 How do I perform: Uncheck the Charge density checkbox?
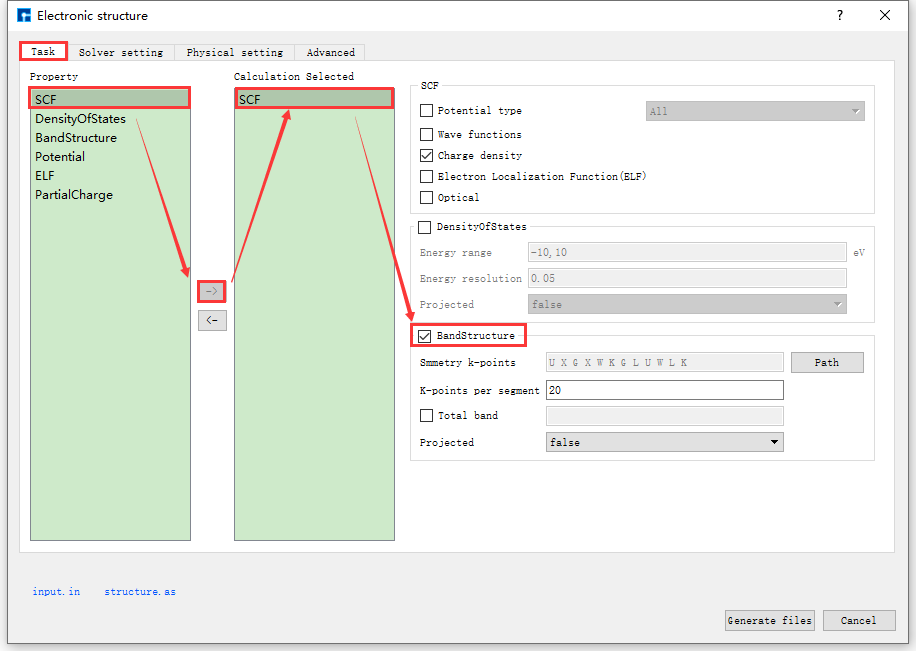click(427, 156)
